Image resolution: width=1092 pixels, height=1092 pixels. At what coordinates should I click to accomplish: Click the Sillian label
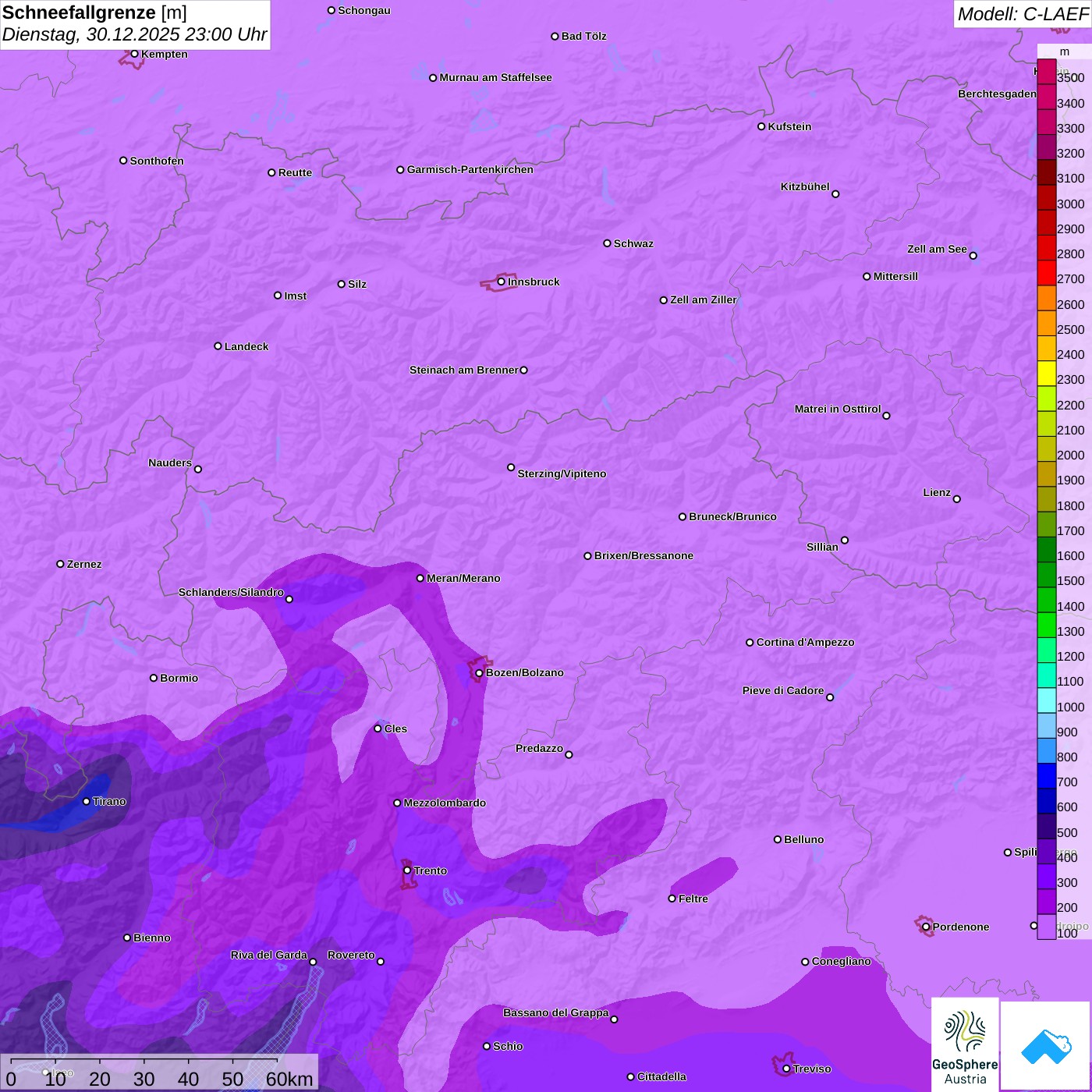point(822,547)
